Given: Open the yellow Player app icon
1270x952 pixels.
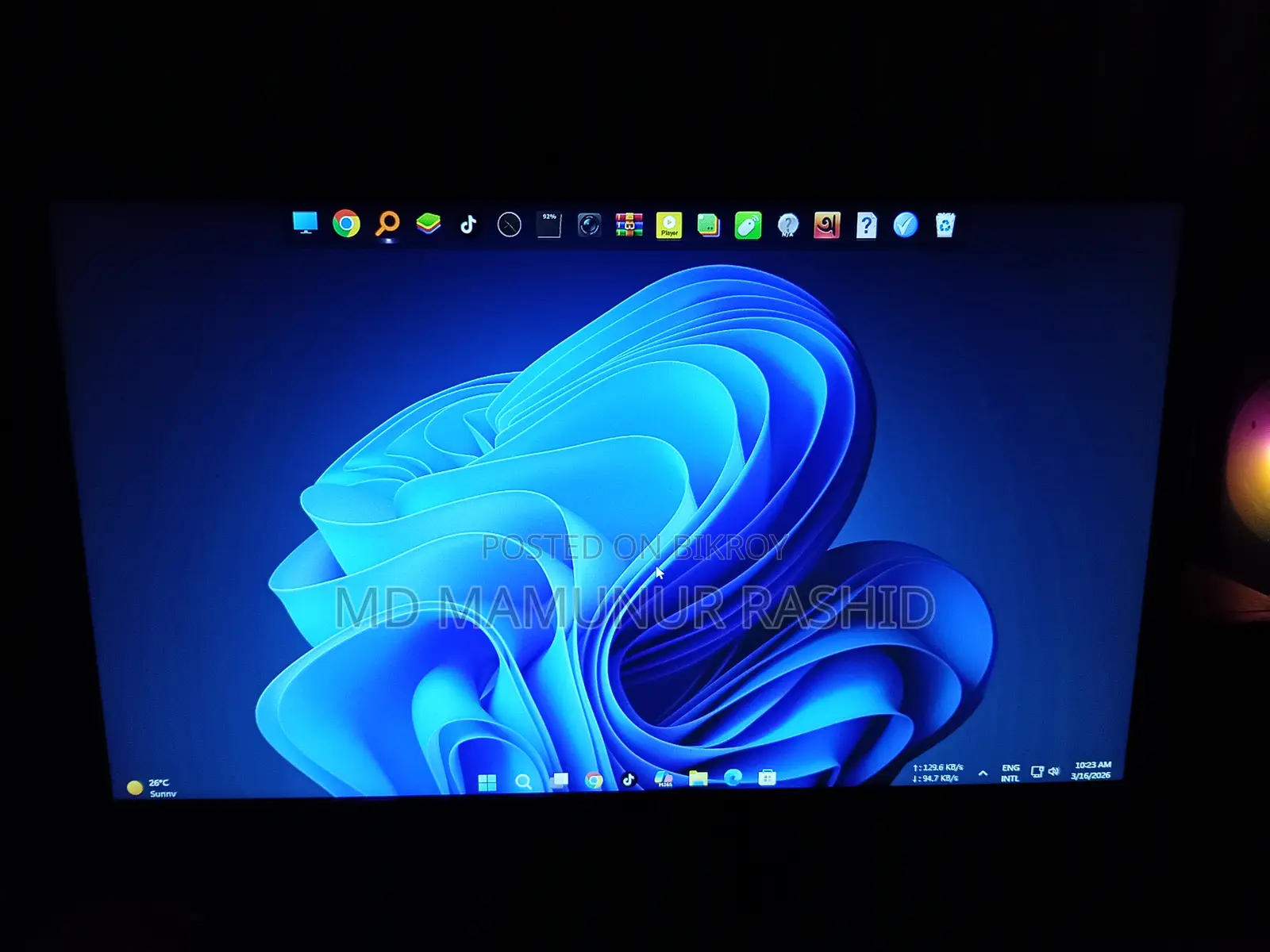Looking at the screenshot, I should click(x=669, y=225).
